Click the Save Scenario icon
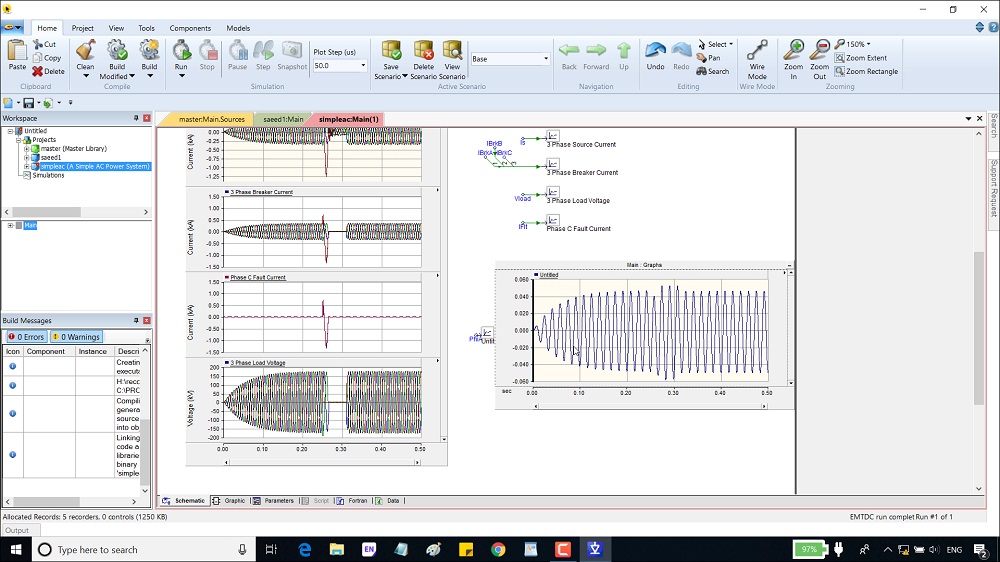This screenshot has width=1000, height=562. [x=391, y=50]
